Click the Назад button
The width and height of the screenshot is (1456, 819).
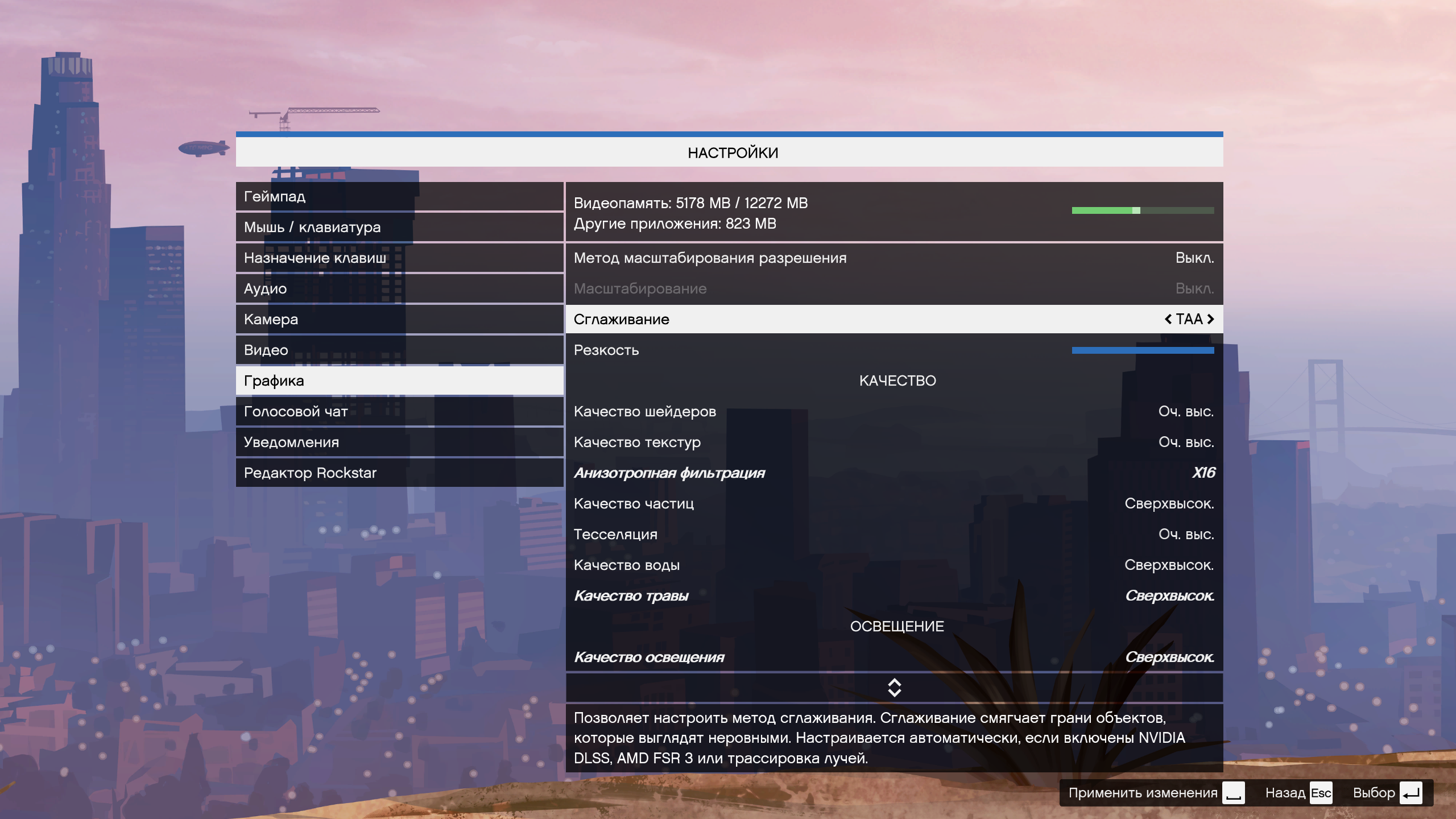click(x=1298, y=793)
